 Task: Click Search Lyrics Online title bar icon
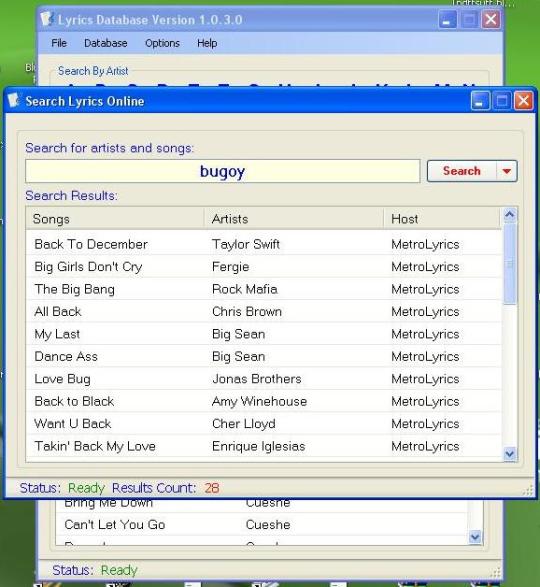pyautogui.click(x=13, y=100)
